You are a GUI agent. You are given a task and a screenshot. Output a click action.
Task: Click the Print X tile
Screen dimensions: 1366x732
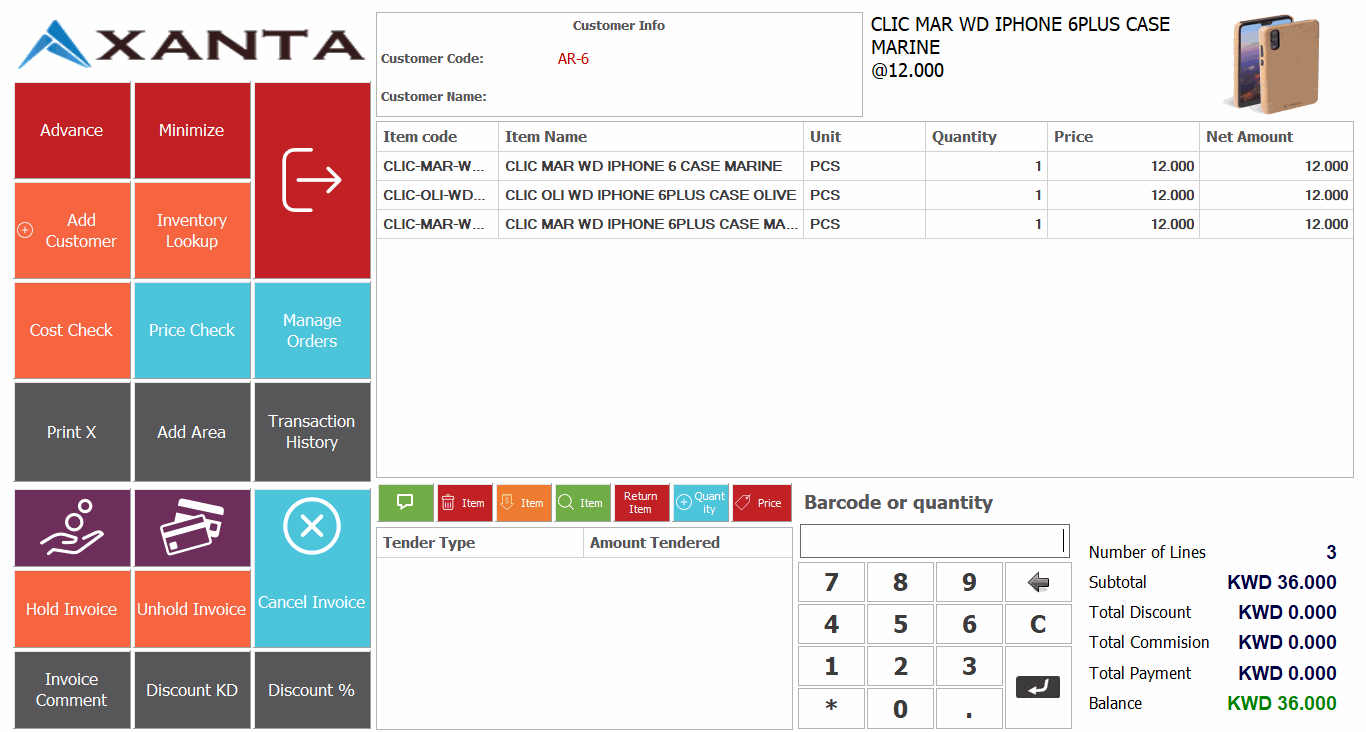(72, 432)
